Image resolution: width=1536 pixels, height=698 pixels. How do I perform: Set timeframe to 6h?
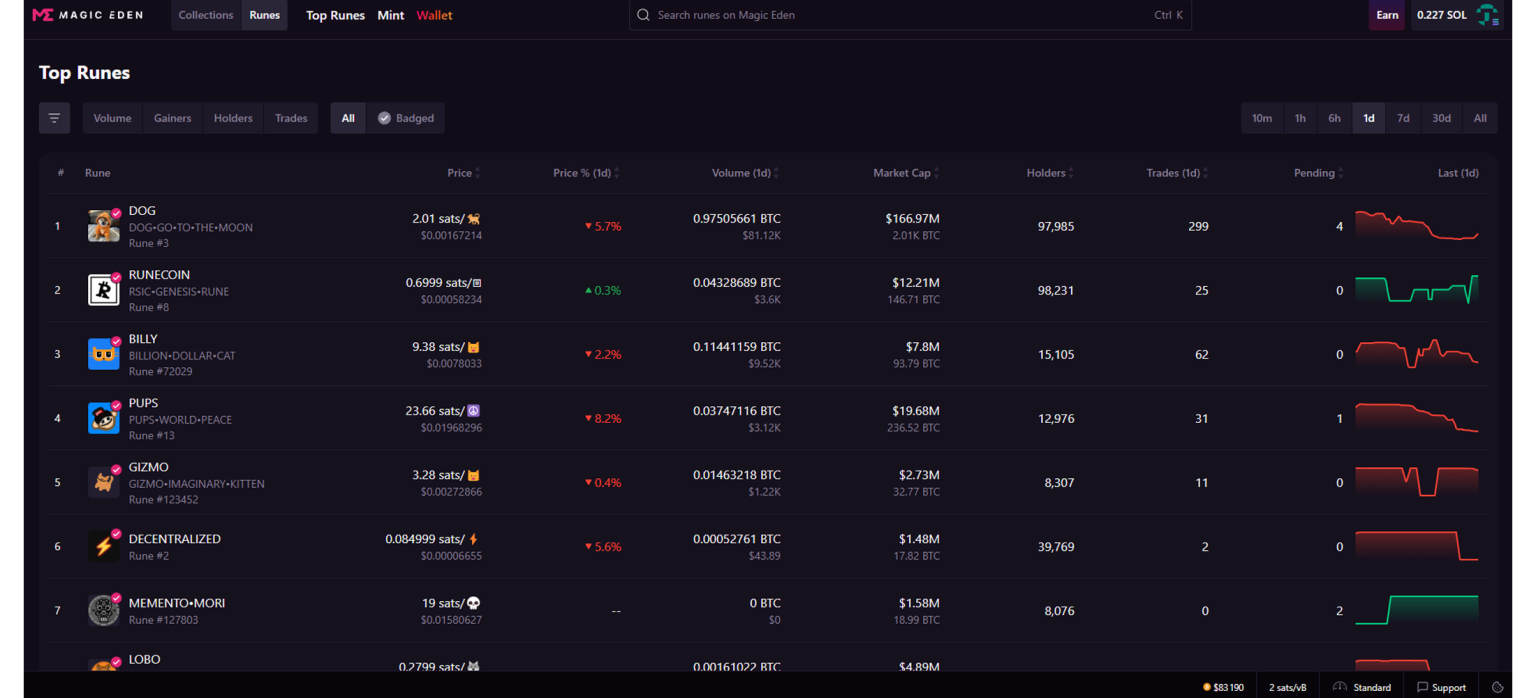(1335, 118)
